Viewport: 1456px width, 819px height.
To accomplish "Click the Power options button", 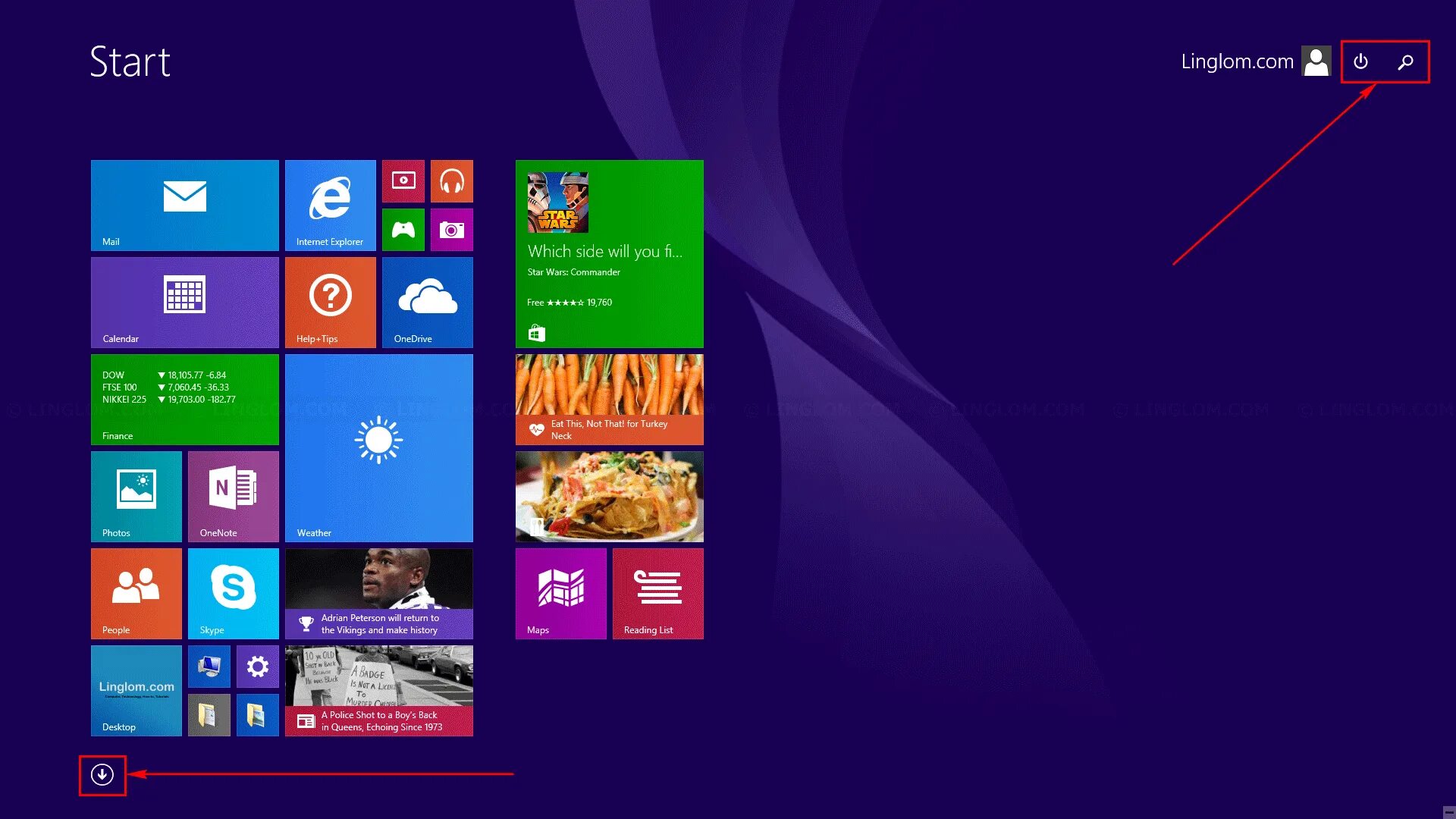I will [x=1360, y=61].
